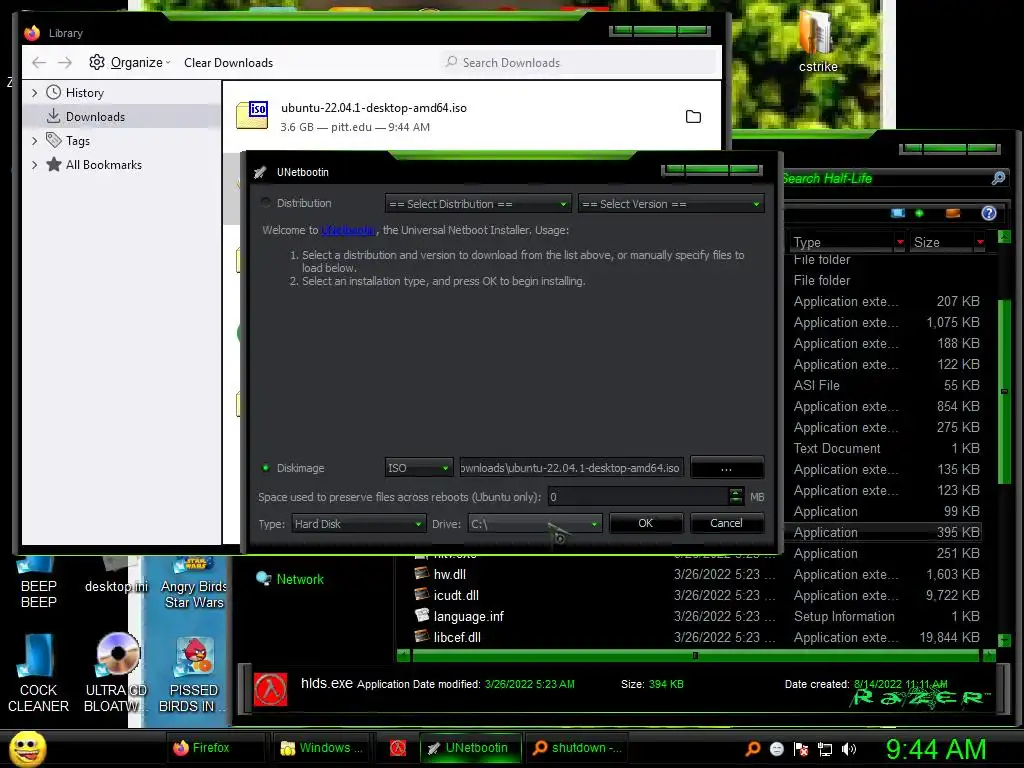Open the UNetbootin hyperlink
This screenshot has height=768, width=1024.
[348, 230]
